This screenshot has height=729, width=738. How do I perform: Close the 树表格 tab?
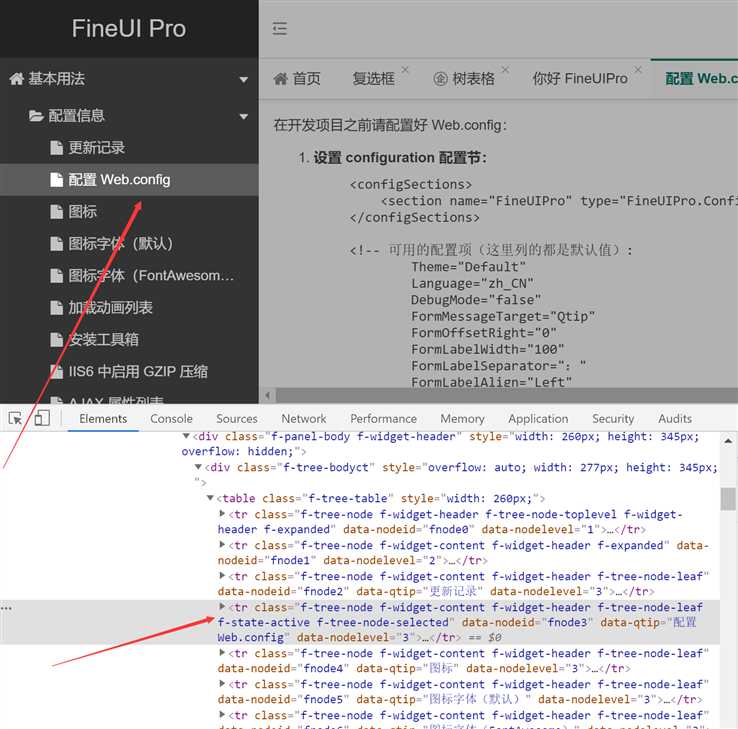tap(505, 70)
